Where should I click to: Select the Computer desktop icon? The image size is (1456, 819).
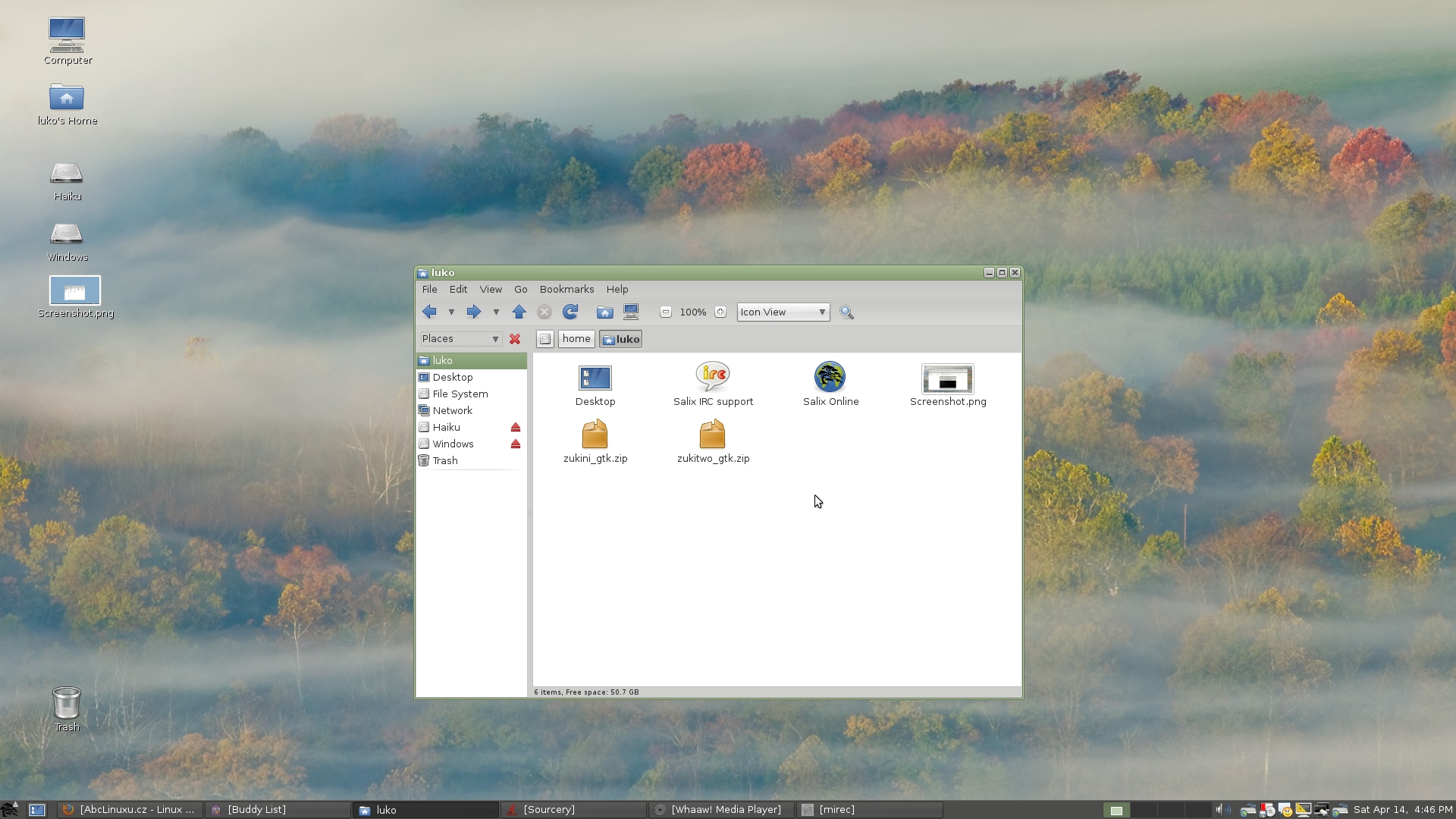click(x=67, y=41)
